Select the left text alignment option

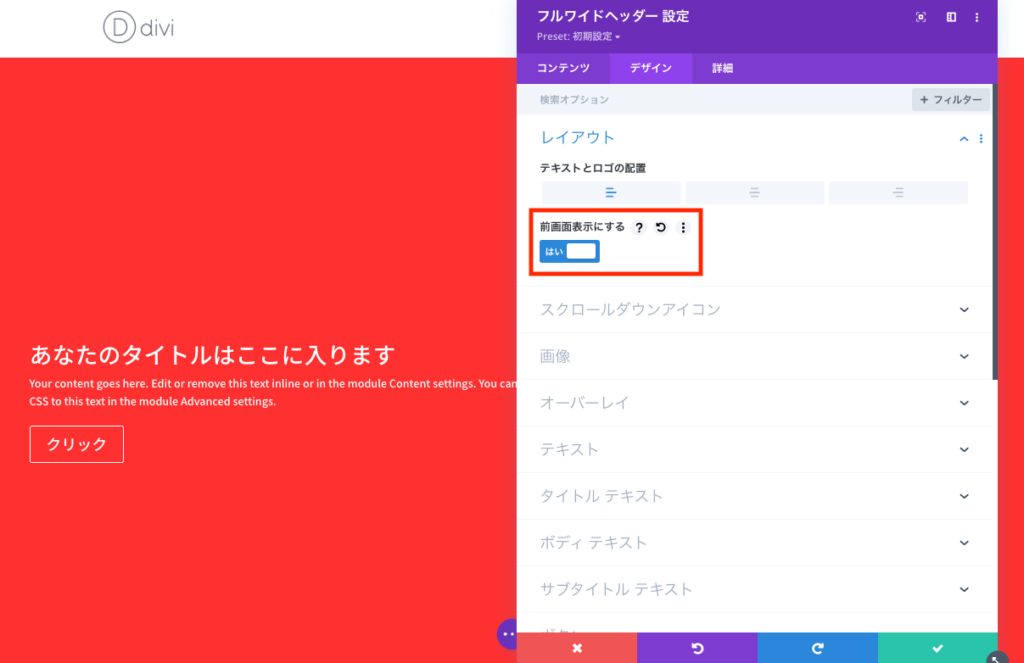tap(611, 192)
